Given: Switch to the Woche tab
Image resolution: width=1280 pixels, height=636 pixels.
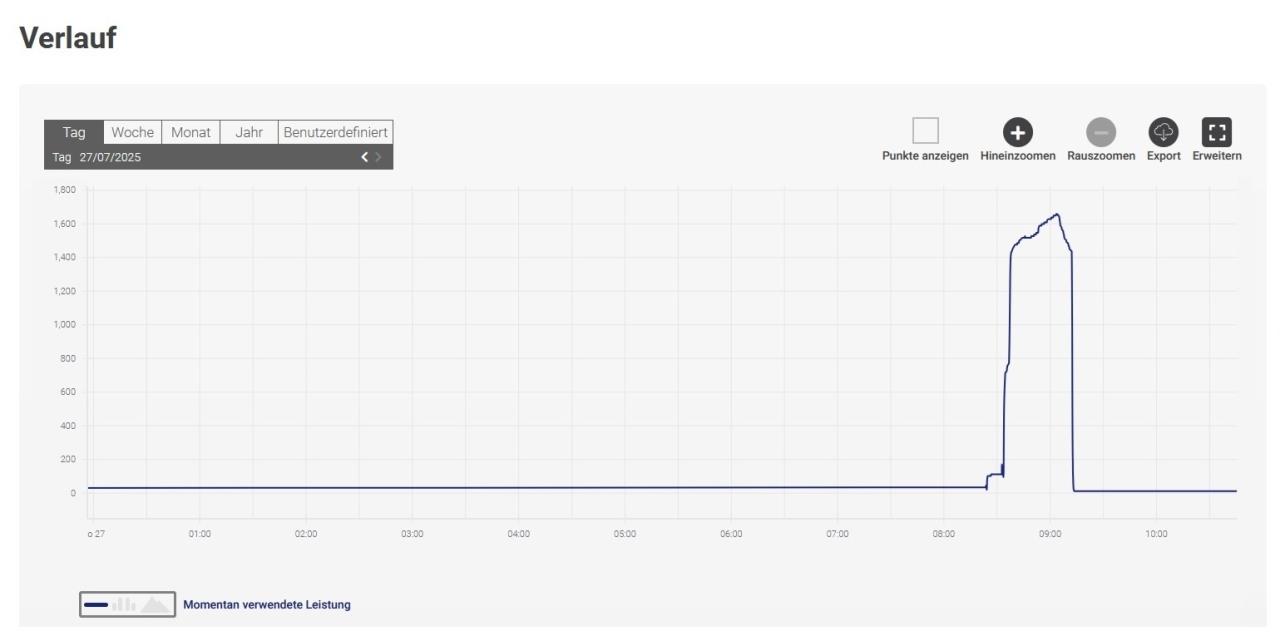Looking at the screenshot, I should click(x=132, y=132).
